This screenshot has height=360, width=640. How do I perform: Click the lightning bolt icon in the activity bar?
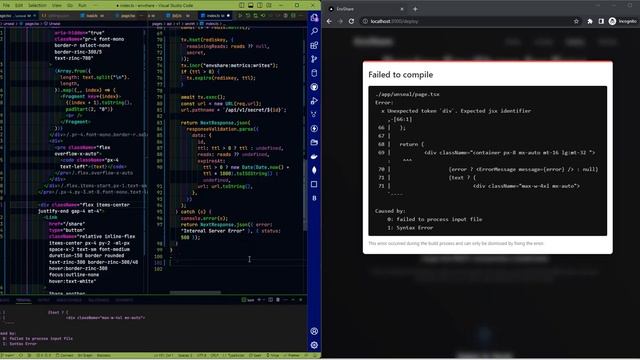(x=314, y=129)
